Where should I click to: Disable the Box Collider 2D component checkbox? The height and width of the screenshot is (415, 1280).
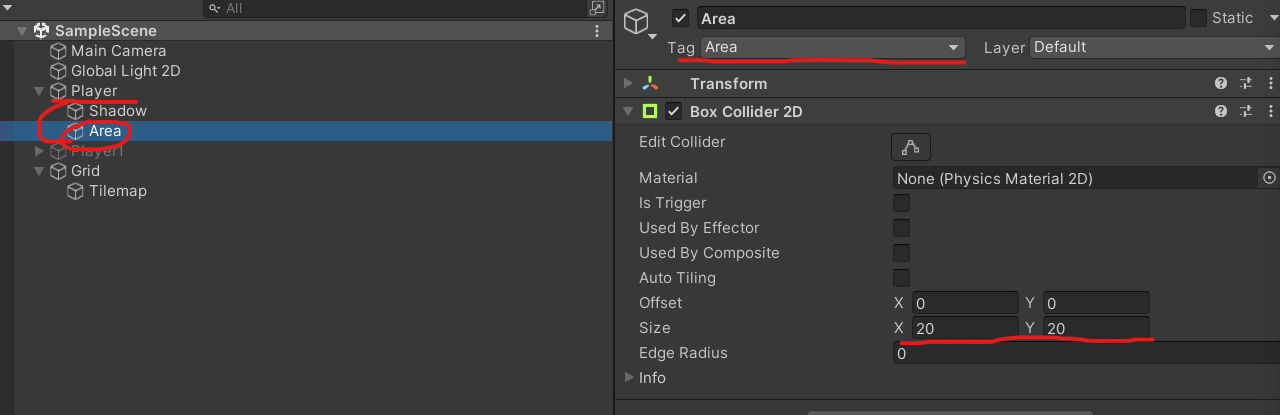click(674, 112)
